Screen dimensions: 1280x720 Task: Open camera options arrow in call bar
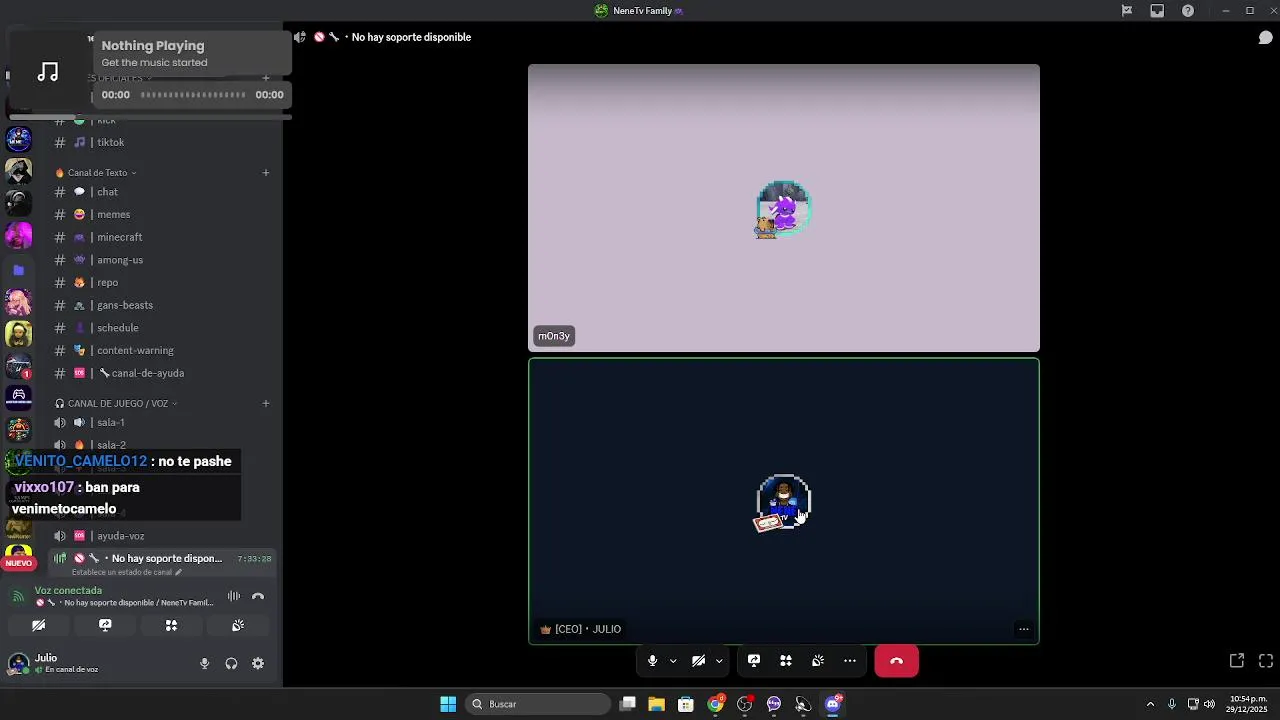[719, 661]
